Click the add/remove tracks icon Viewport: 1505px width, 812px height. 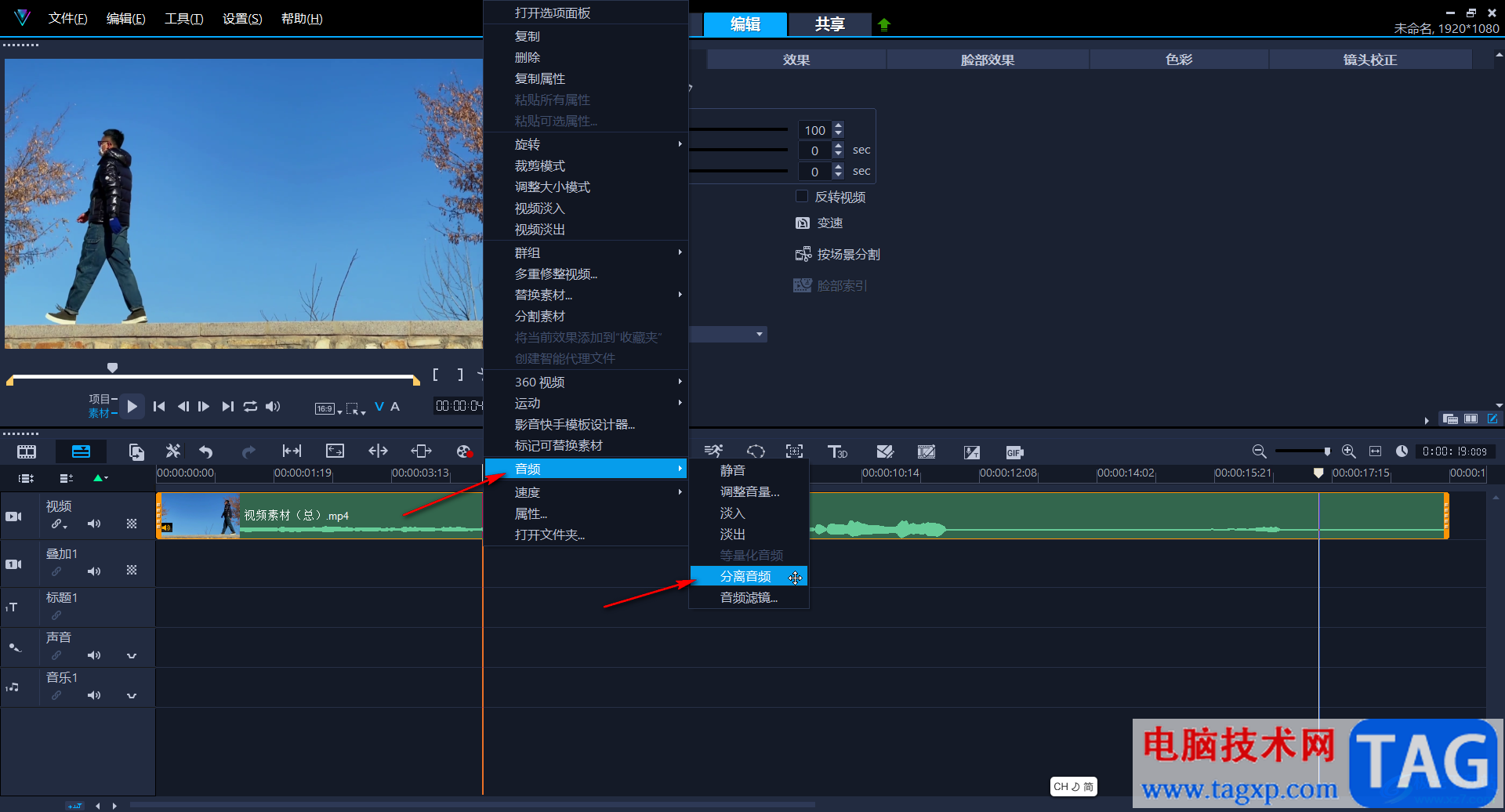(x=67, y=478)
